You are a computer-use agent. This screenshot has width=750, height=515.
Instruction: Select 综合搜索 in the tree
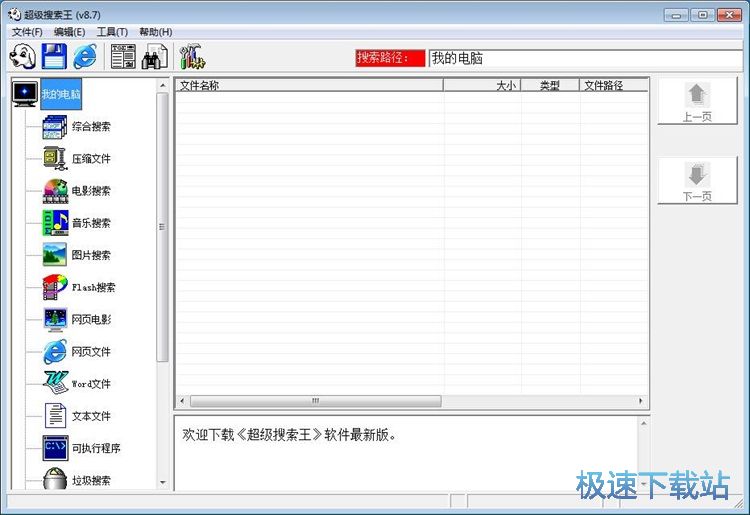click(91, 127)
